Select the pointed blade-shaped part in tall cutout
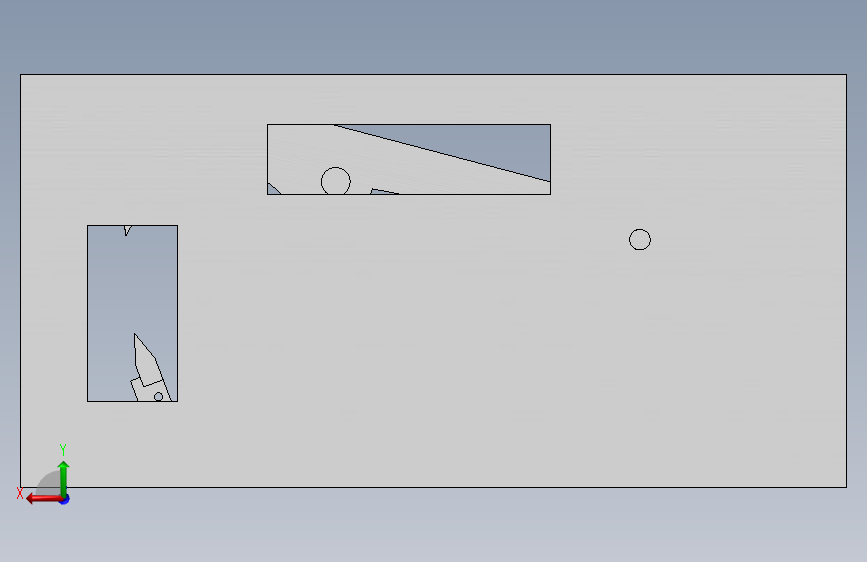 click(148, 368)
